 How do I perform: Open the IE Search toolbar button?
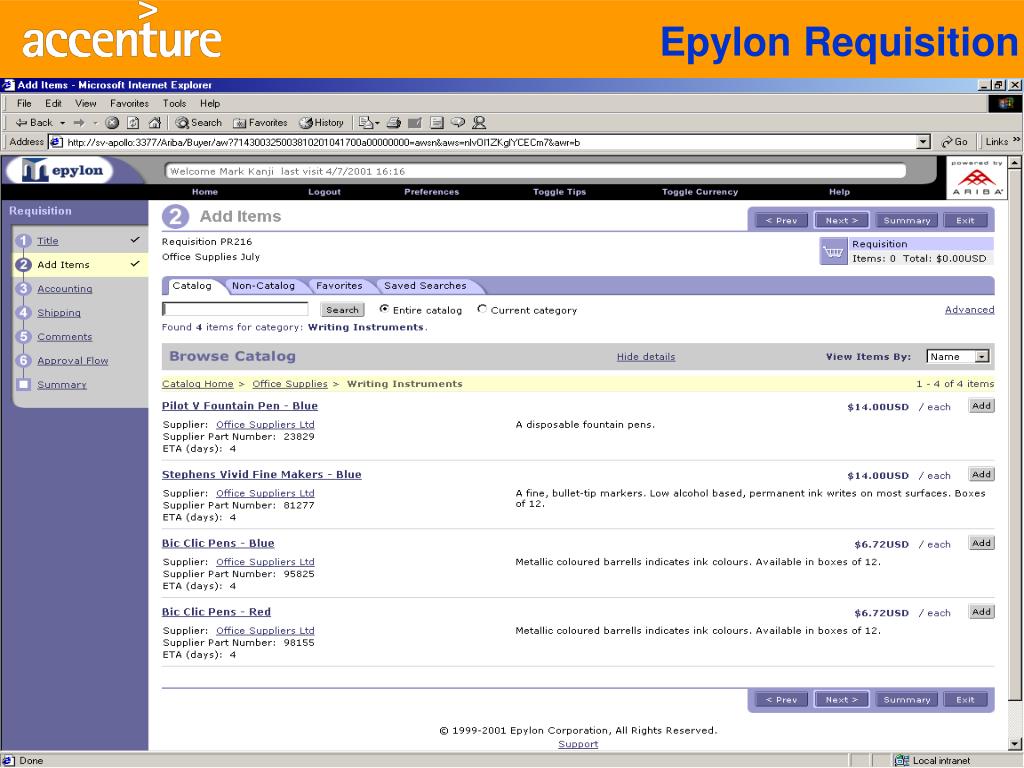tap(199, 122)
